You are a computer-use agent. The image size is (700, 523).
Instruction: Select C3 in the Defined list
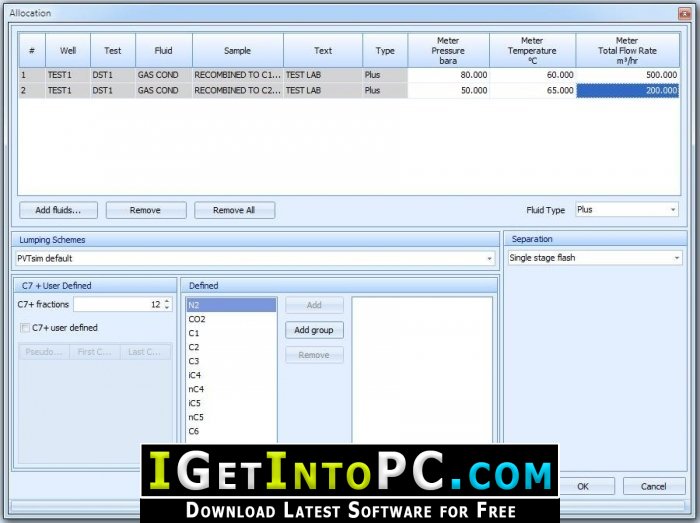tap(231, 361)
